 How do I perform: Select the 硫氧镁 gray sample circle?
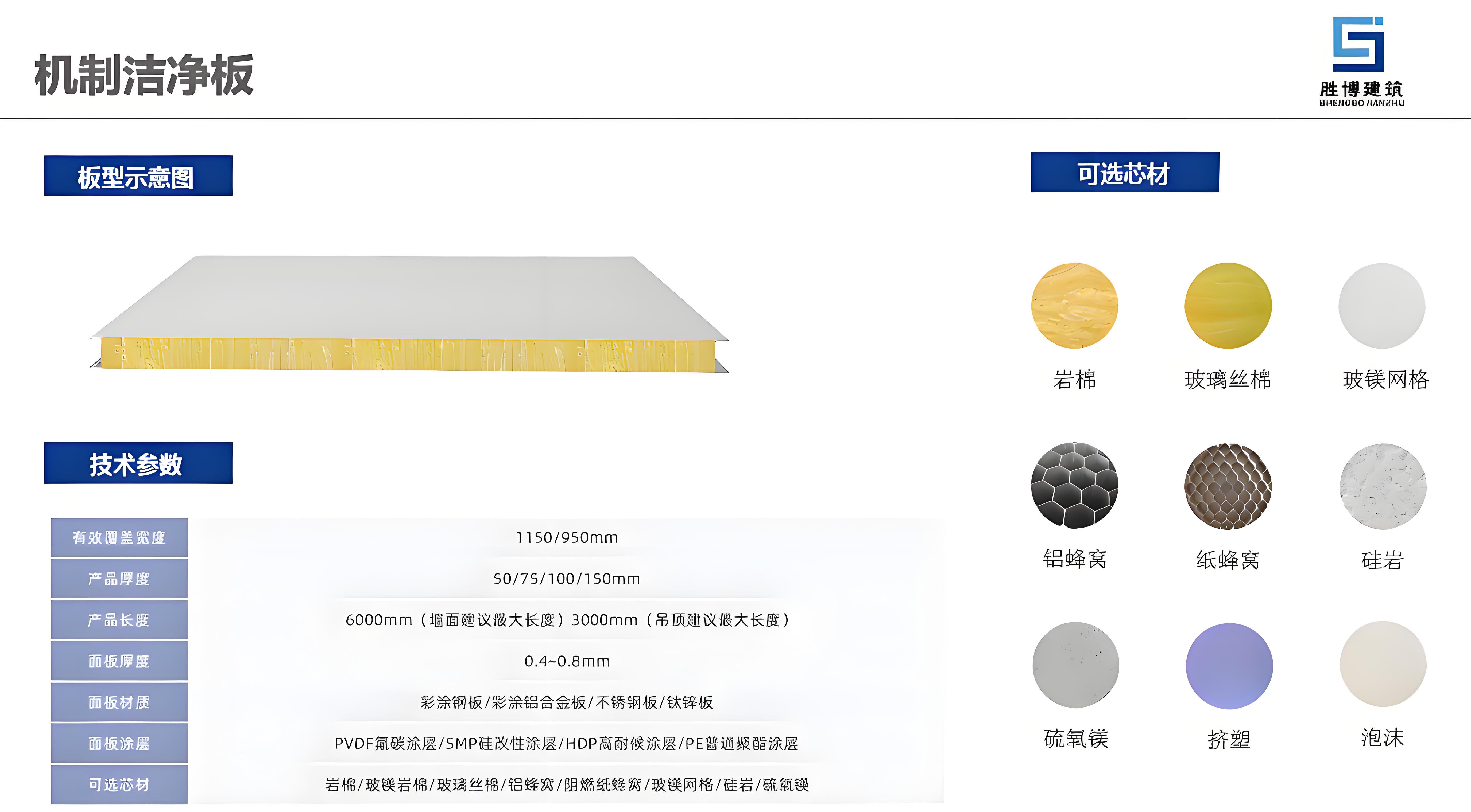1076,665
